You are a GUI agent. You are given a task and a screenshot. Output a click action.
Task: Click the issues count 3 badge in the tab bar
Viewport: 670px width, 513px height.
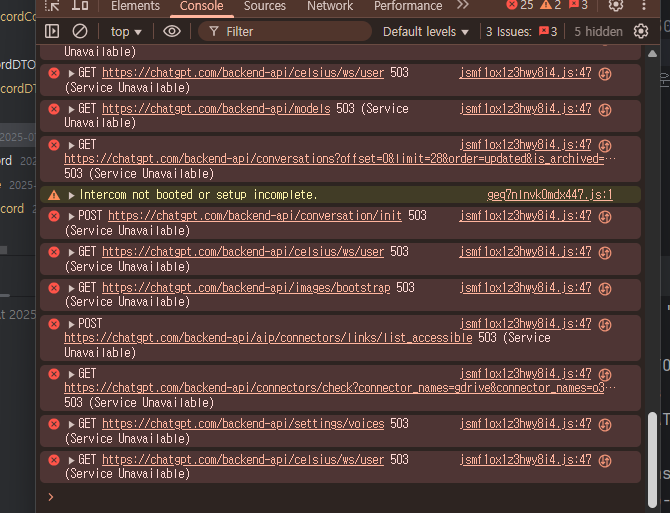tap(579, 5)
